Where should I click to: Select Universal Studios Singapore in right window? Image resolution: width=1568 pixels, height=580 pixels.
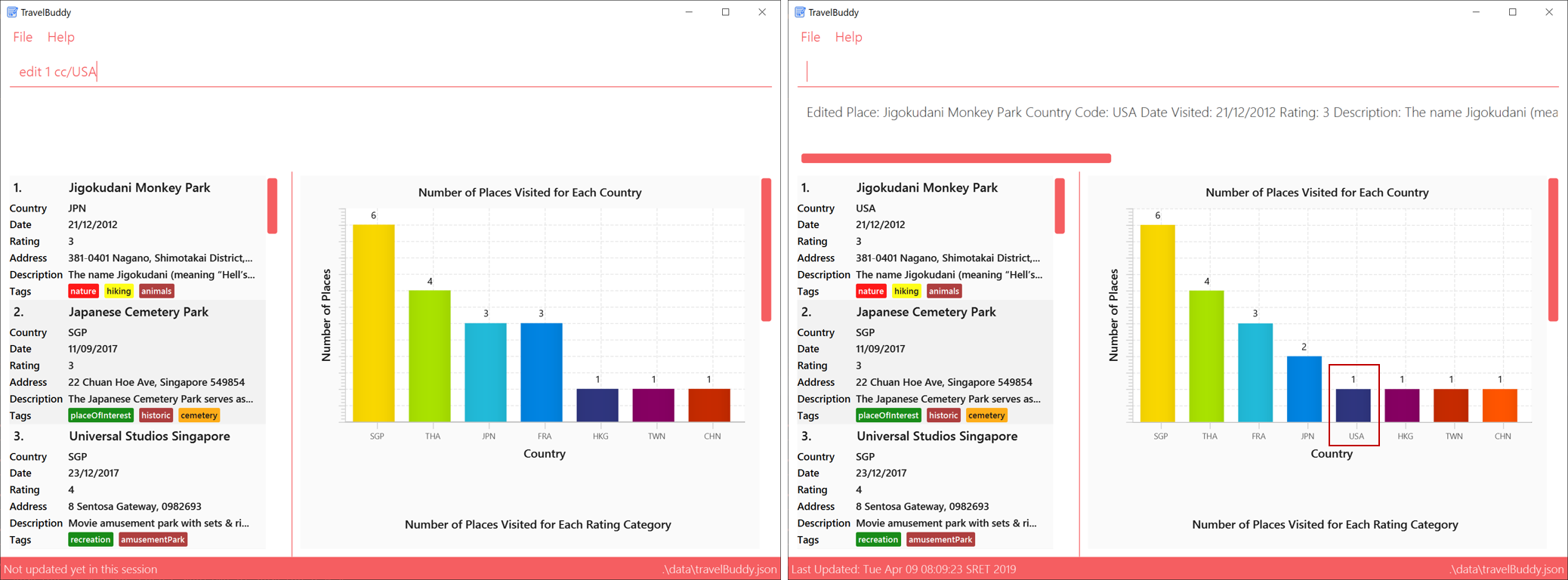[924, 487]
